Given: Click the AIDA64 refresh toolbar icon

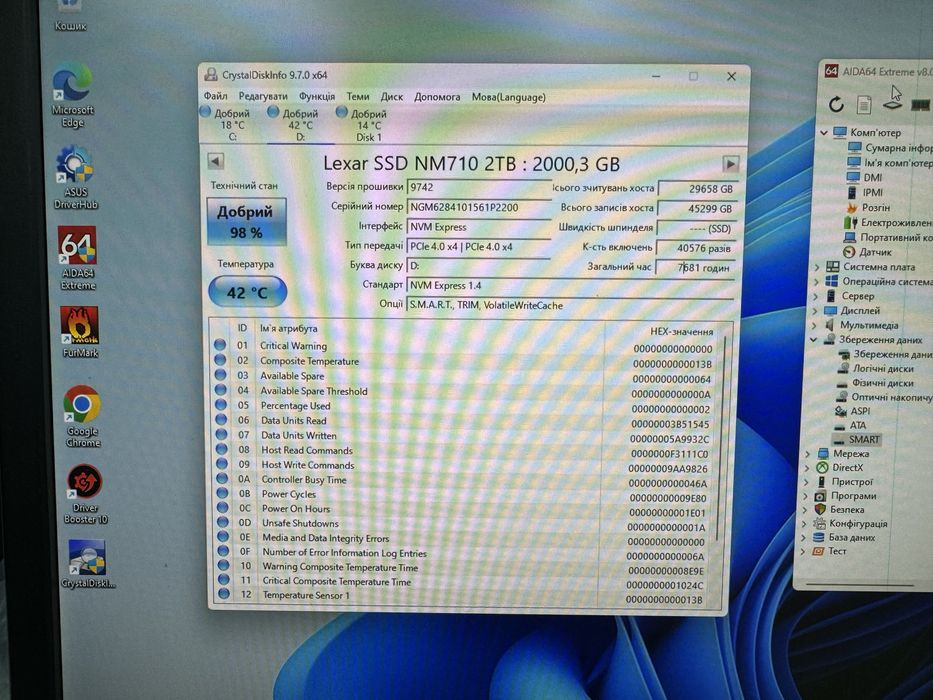Looking at the screenshot, I should click(836, 105).
